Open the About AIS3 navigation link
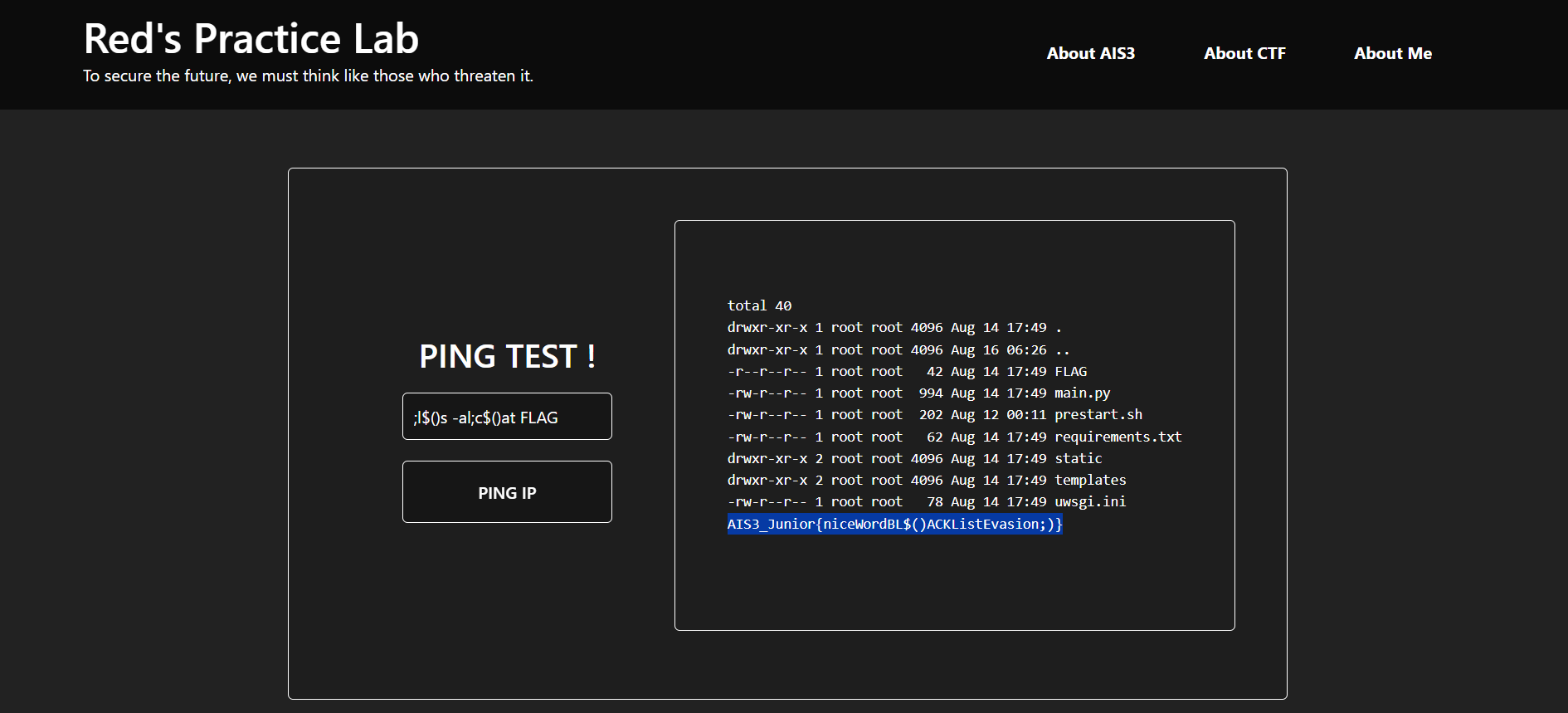 pos(1090,53)
